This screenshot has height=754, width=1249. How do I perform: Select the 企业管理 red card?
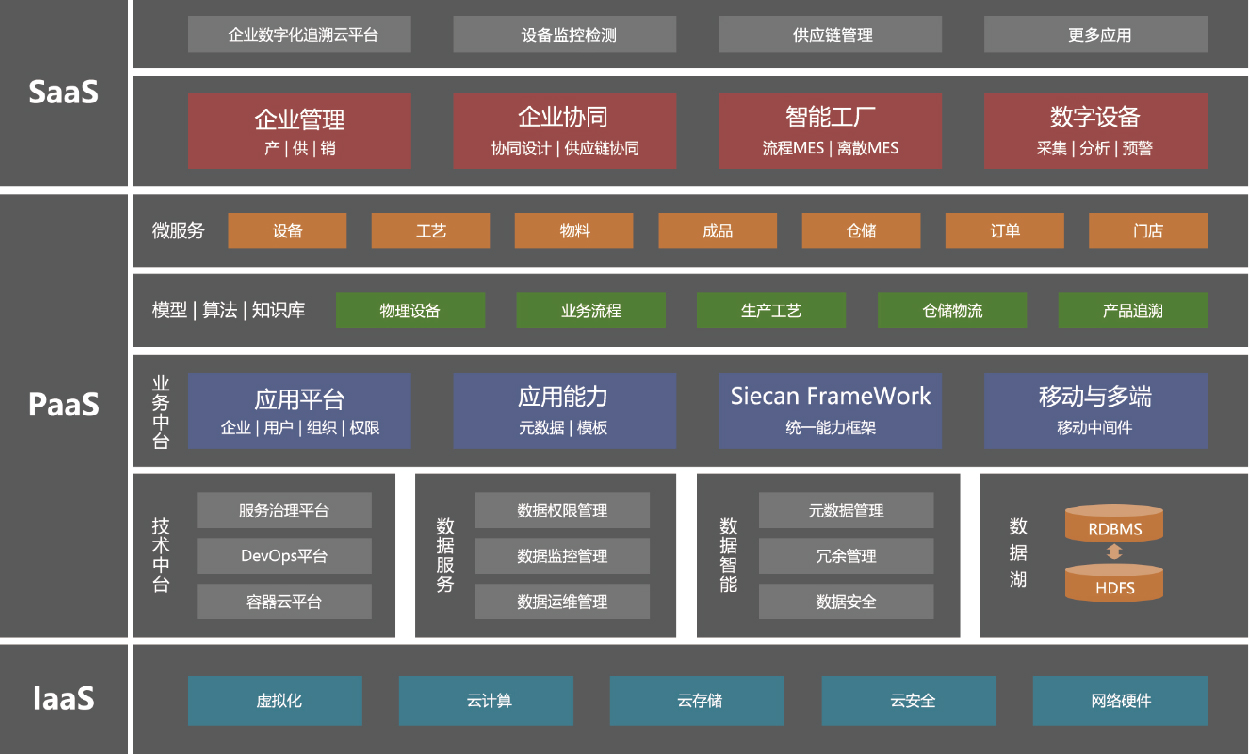pyautogui.click(x=299, y=131)
